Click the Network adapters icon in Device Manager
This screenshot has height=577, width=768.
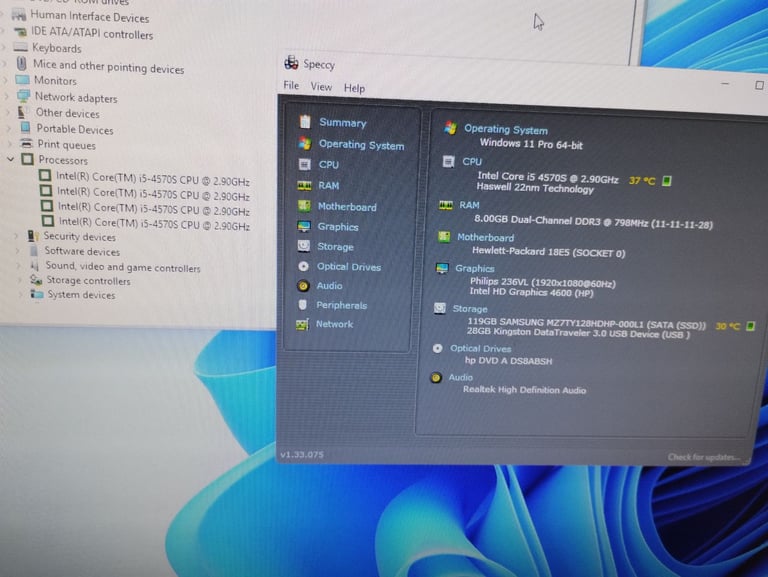click(23, 96)
